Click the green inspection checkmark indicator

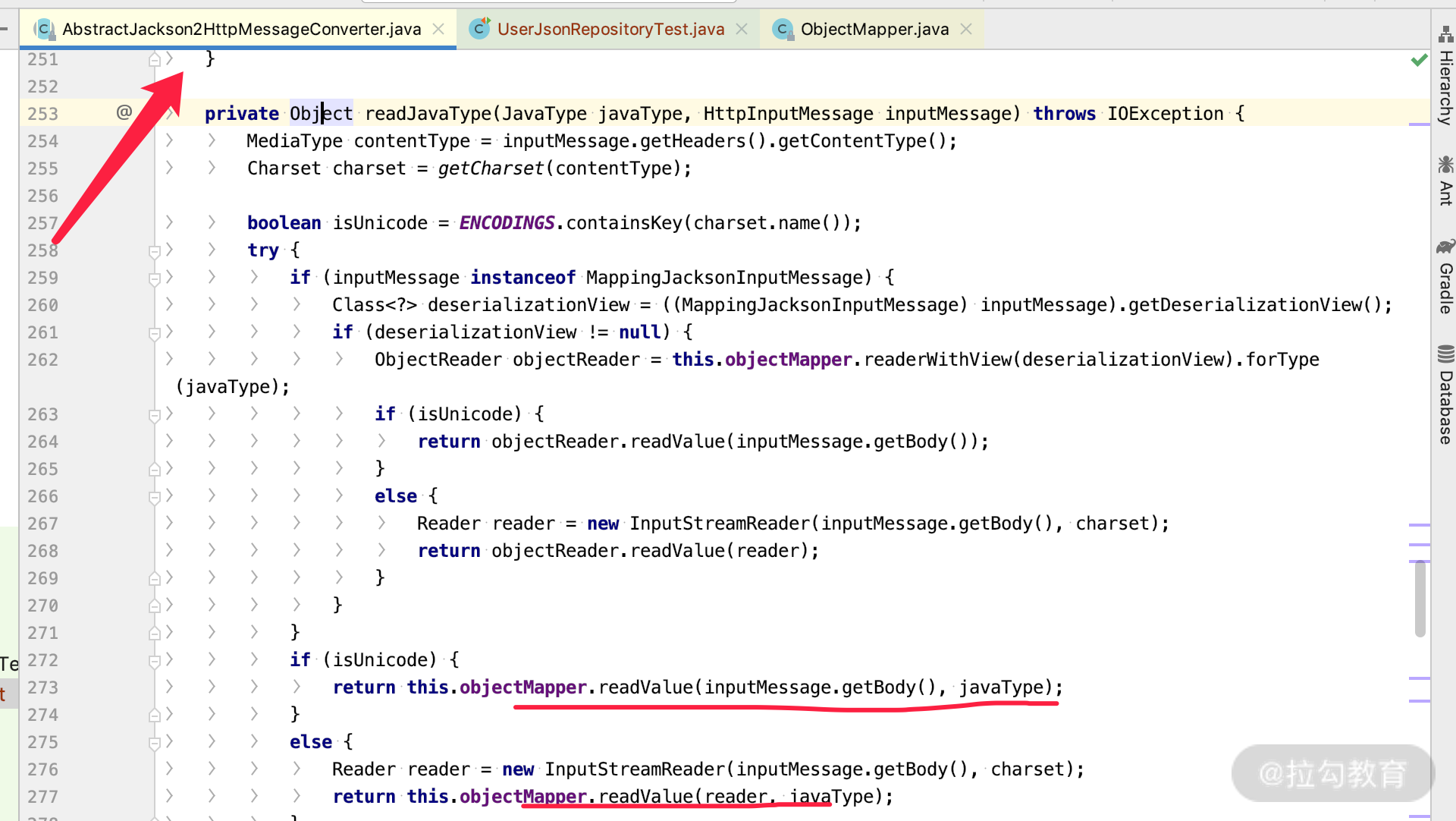point(1419,60)
